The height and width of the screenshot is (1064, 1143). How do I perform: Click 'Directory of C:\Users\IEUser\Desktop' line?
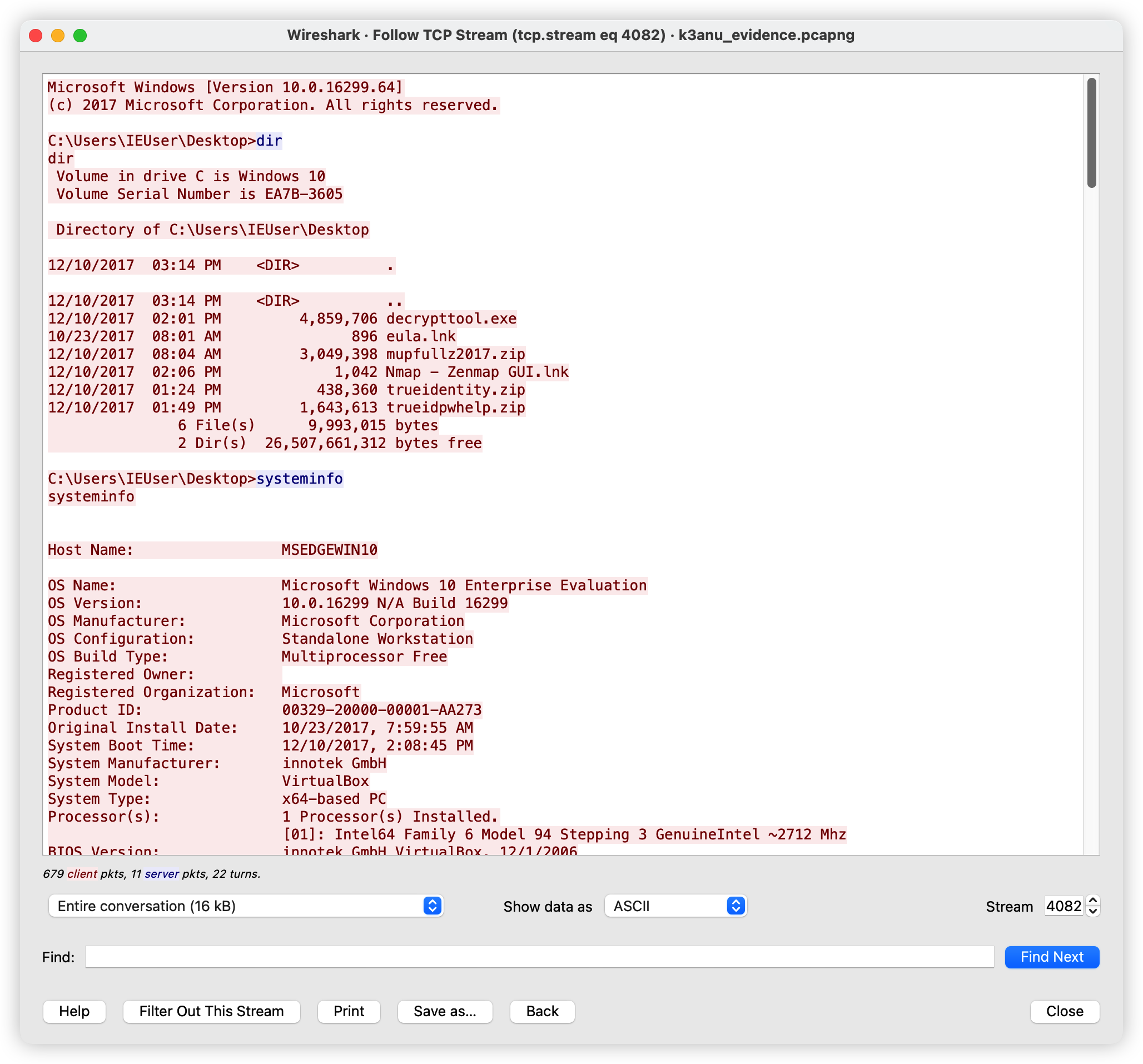tap(212, 230)
